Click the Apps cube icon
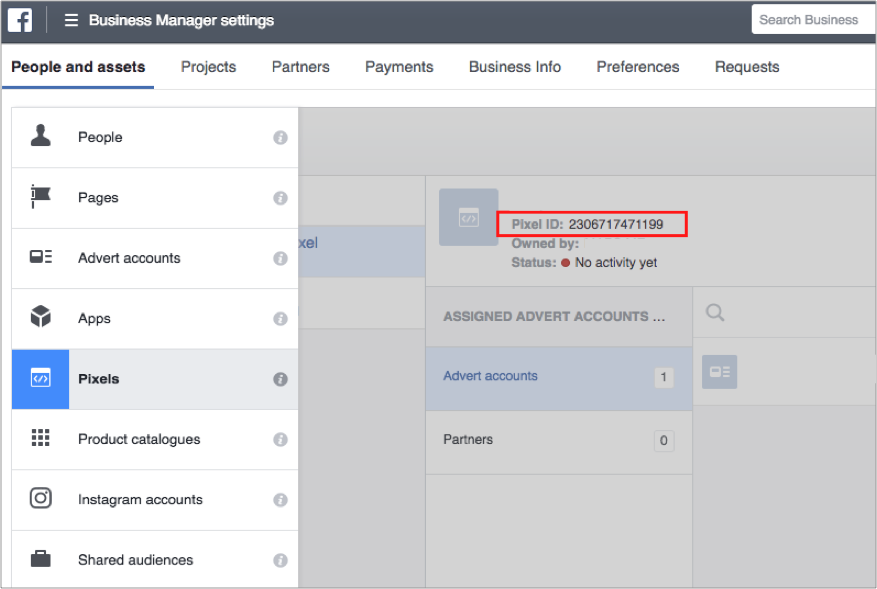The height and width of the screenshot is (589, 877). (40, 317)
